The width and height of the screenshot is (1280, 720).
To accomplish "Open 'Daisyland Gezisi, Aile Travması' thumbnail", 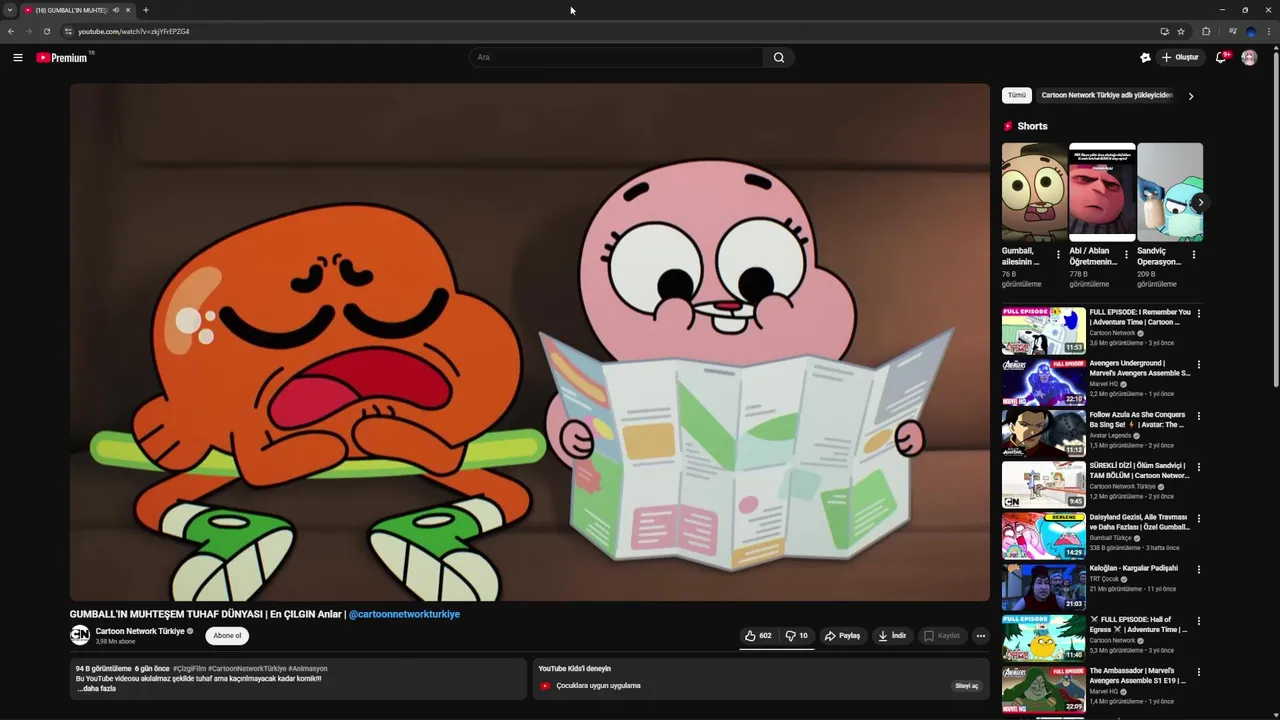I will (1044, 536).
